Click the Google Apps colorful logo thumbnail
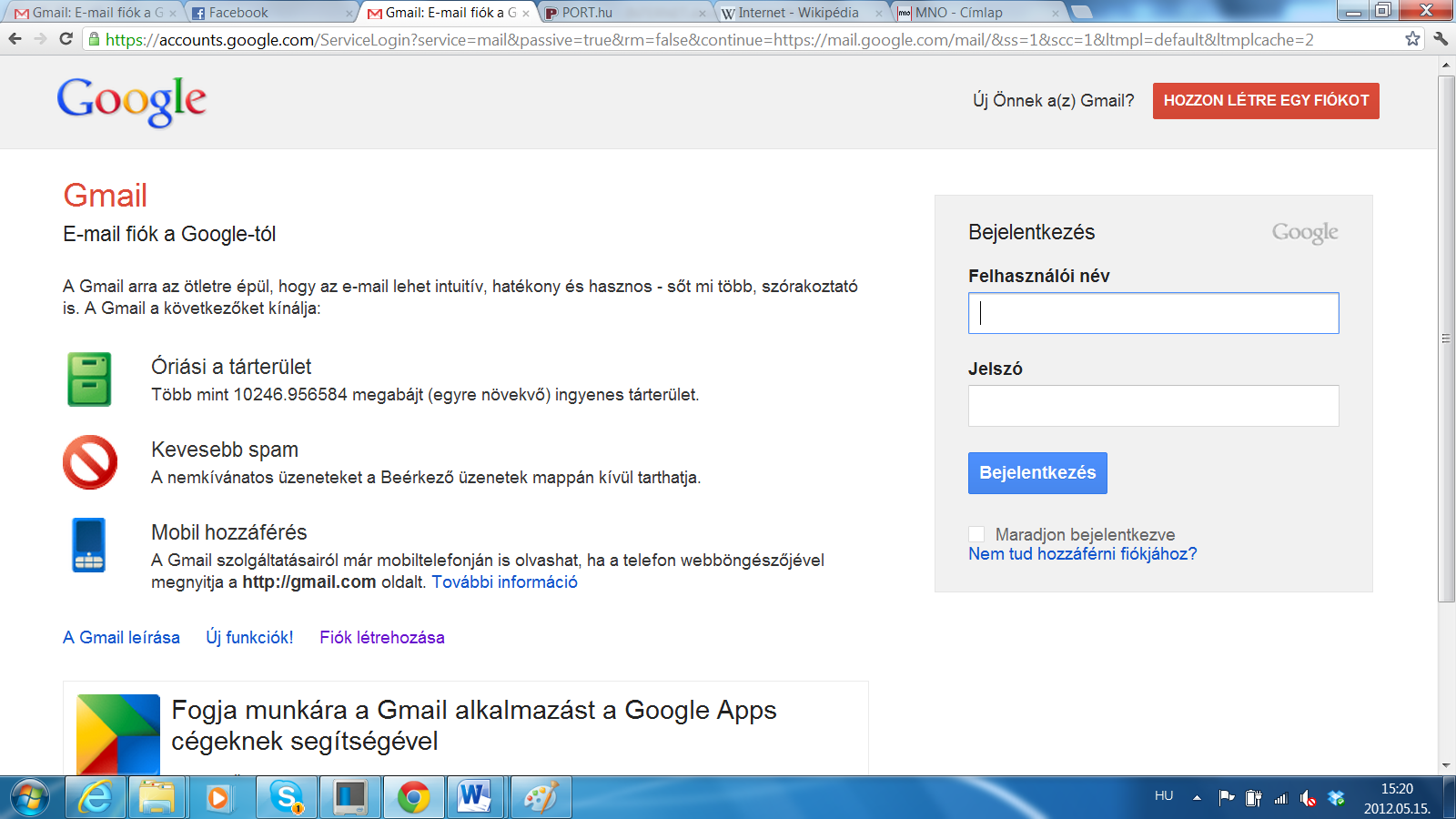This screenshot has width=1456, height=819. 118,734
